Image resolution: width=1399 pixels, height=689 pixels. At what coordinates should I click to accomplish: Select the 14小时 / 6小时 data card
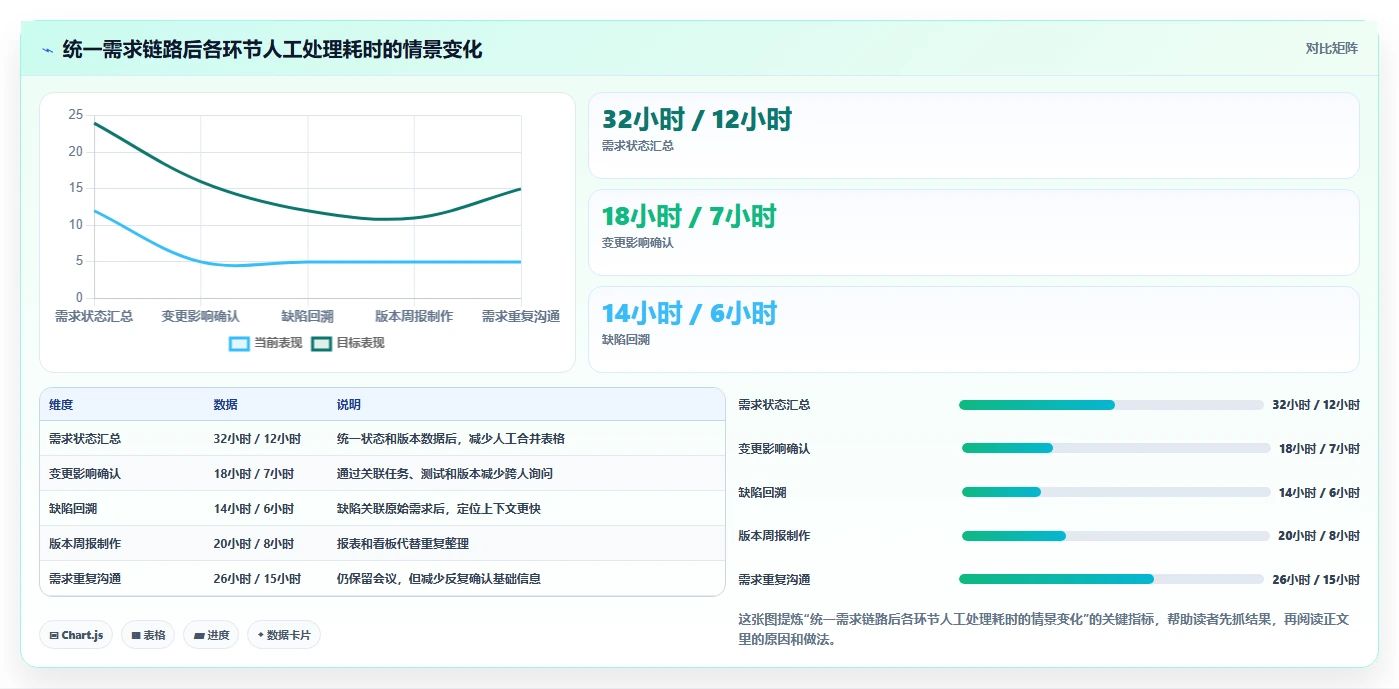point(973,329)
